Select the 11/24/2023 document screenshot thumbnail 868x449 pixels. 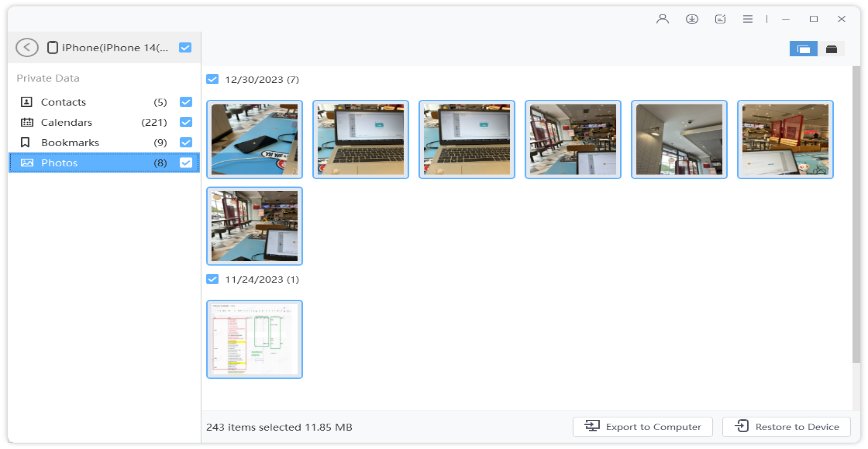pos(254,339)
